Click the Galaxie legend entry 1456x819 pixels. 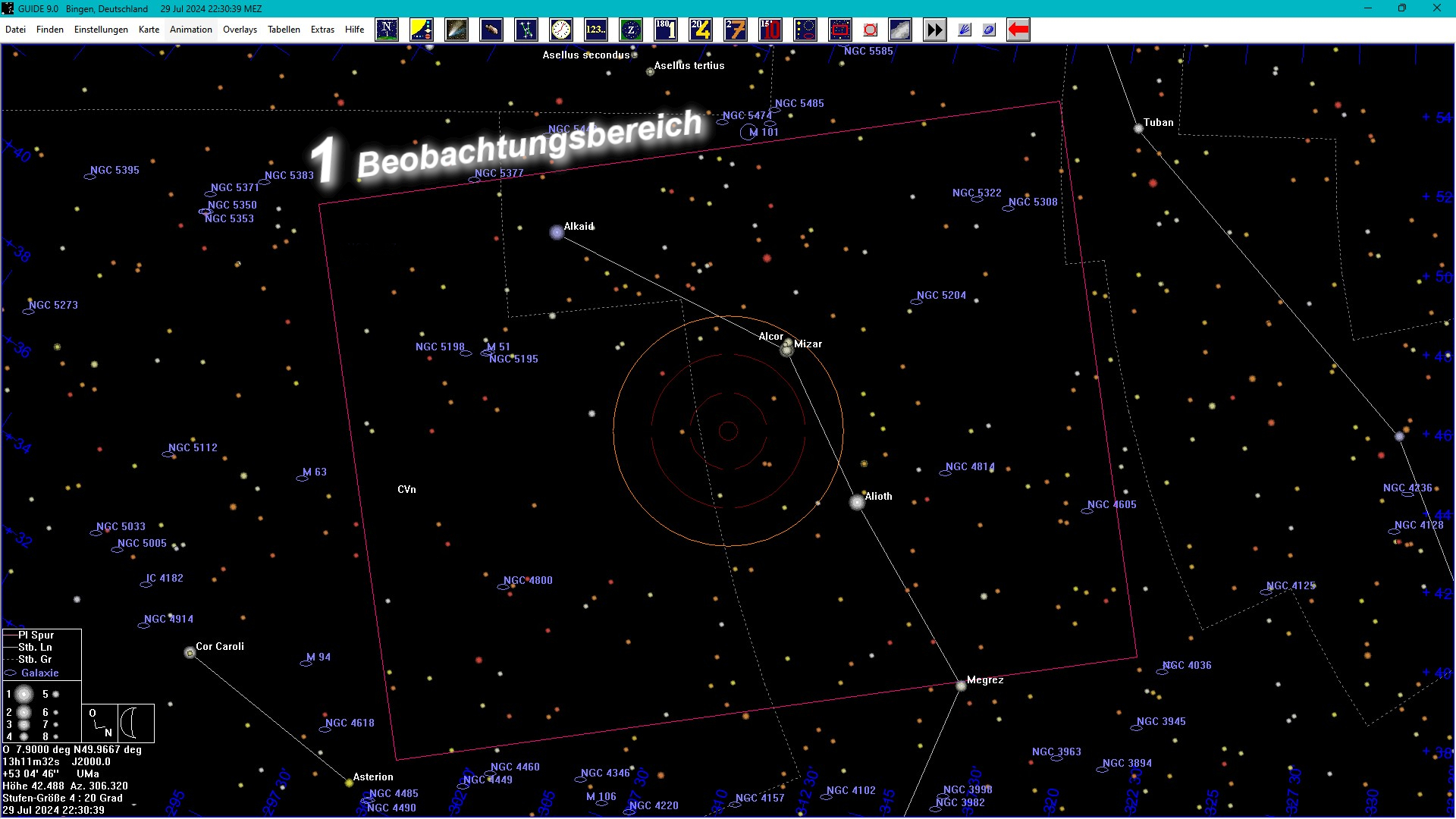[x=39, y=673]
